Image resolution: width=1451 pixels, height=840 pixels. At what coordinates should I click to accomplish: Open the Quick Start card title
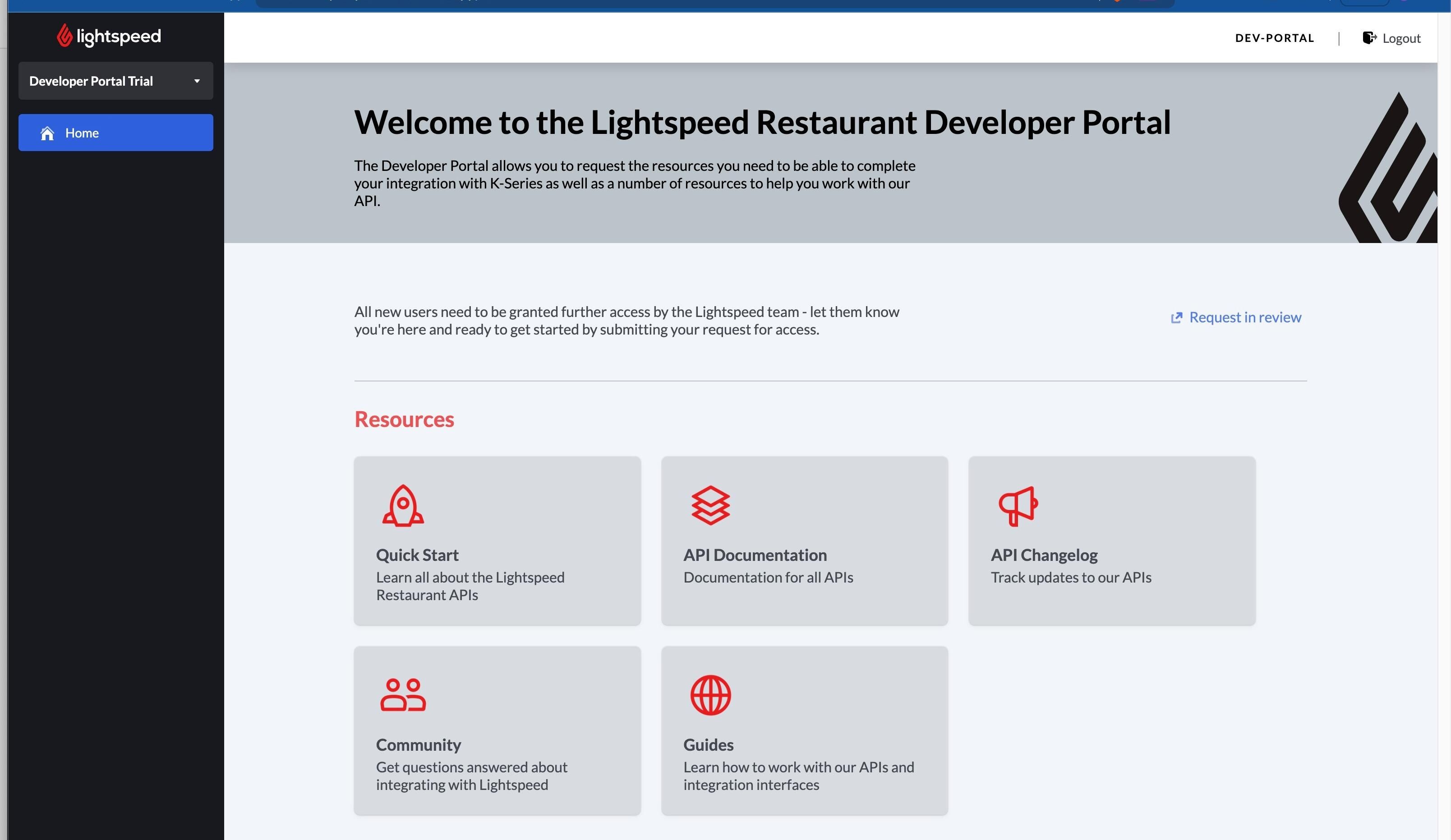417,555
